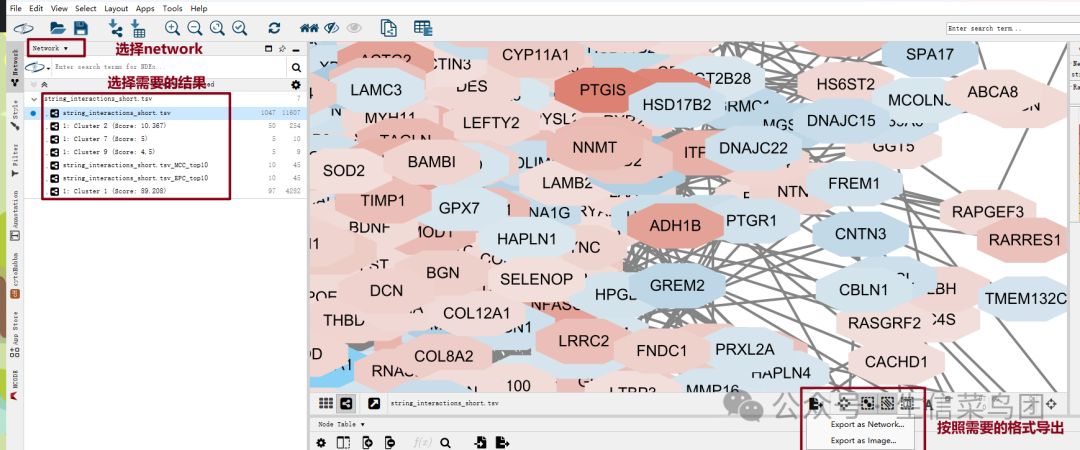Show node table columns chooser icon
The image size is (1080, 450).
click(343, 442)
